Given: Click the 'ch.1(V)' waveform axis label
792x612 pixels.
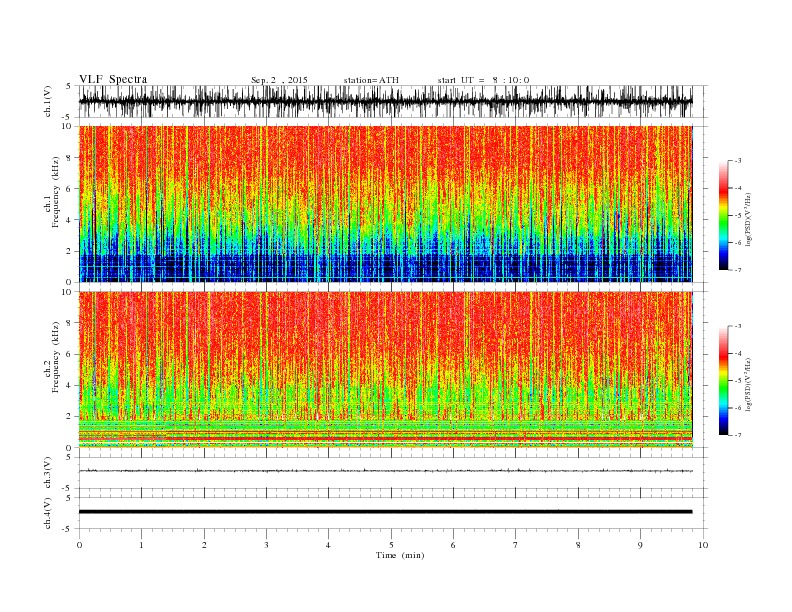Looking at the screenshot, I should pyautogui.click(x=48, y=102).
